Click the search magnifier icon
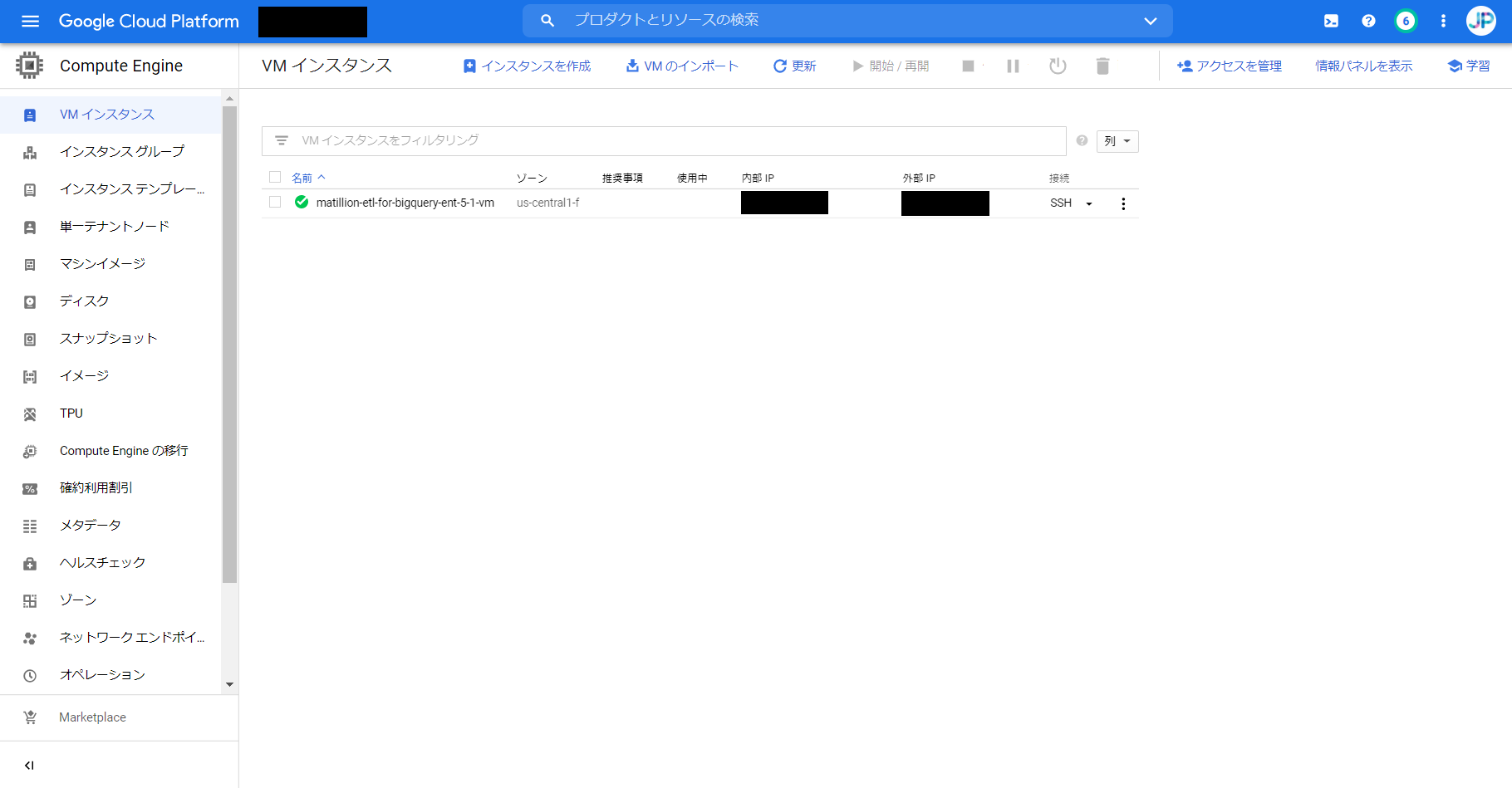This screenshot has width=1512, height=788. click(x=547, y=21)
